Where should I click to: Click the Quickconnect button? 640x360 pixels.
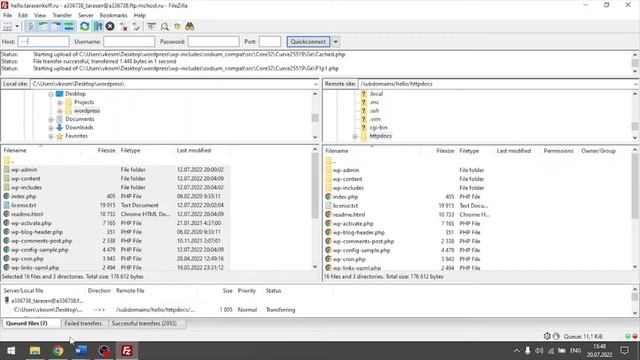(308, 42)
